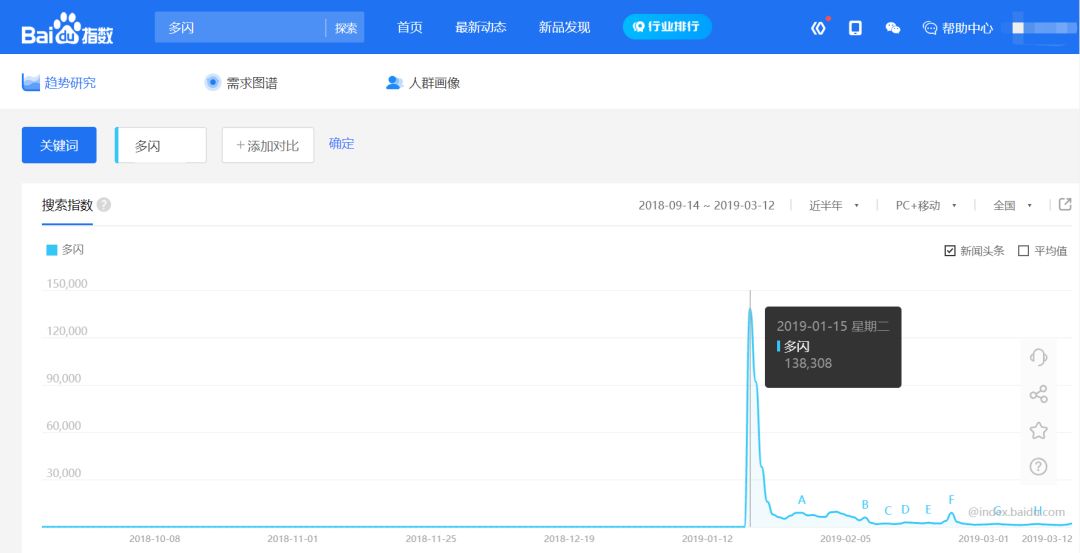
Task: Open 新品发现 menu item
Action: (x=564, y=28)
